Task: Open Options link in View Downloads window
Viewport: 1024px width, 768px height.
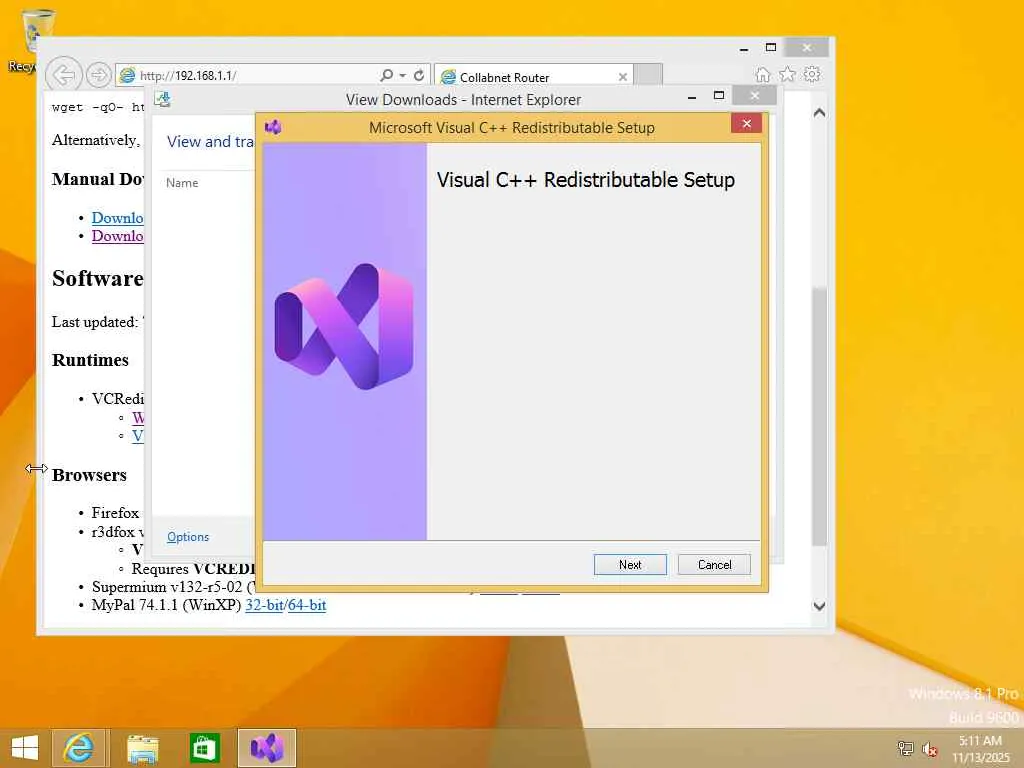Action: (x=187, y=537)
